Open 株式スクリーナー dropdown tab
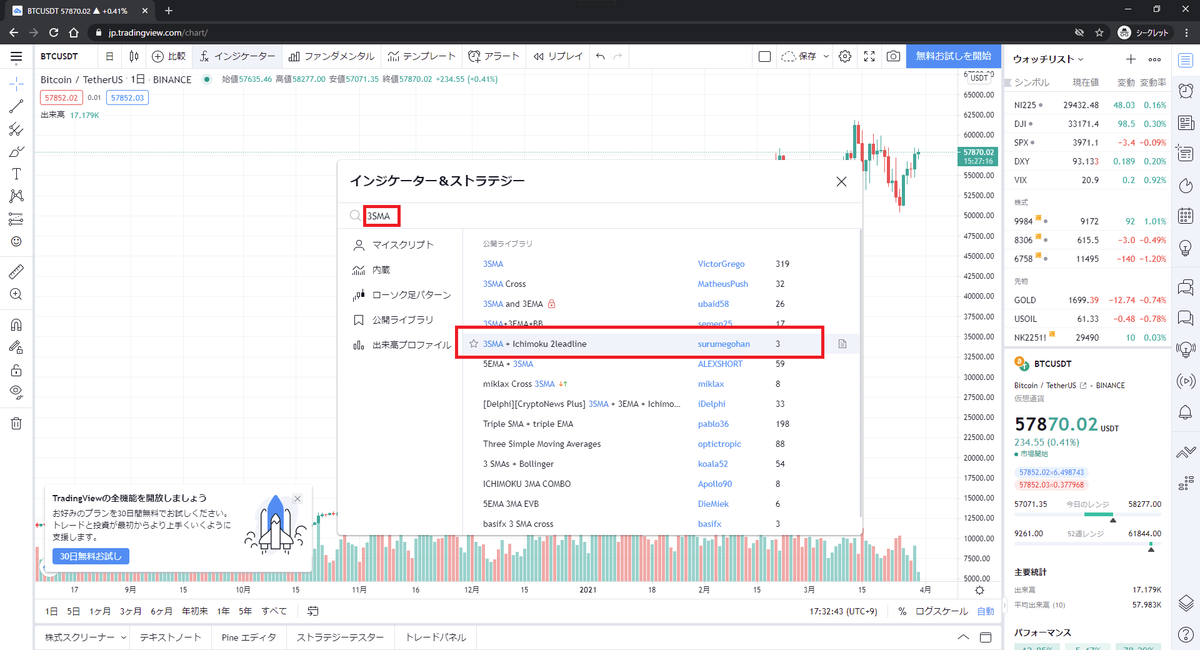Viewport: 1200px width, 650px height. [x=83, y=637]
